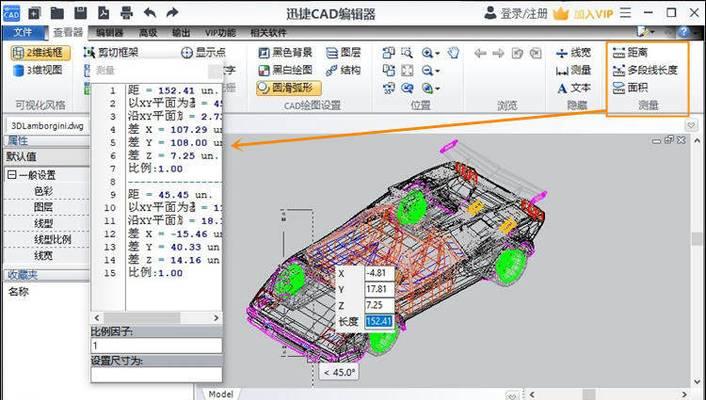706x400 pixels.
Task: Click the X coordinate field showing -4.81
Action: pos(379,273)
